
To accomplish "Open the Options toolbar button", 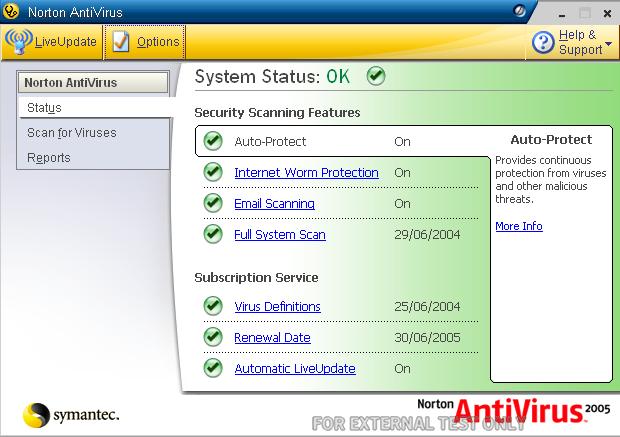I will coord(144,42).
